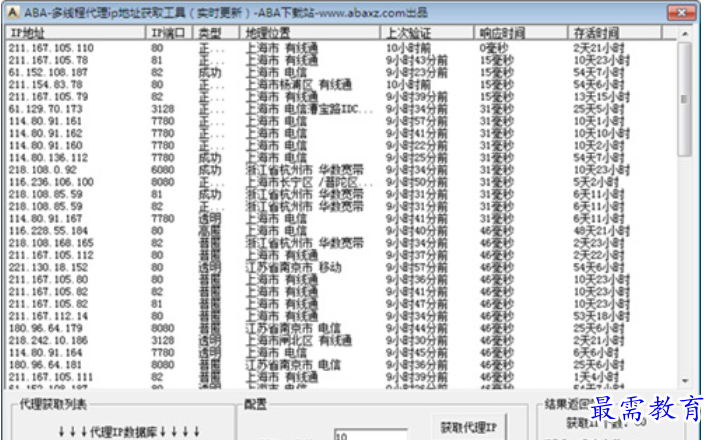Image resolution: width=712 pixels, height=440 pixels.
Task: Select row with IP 61.129.70.173
Action: [341, 109]
